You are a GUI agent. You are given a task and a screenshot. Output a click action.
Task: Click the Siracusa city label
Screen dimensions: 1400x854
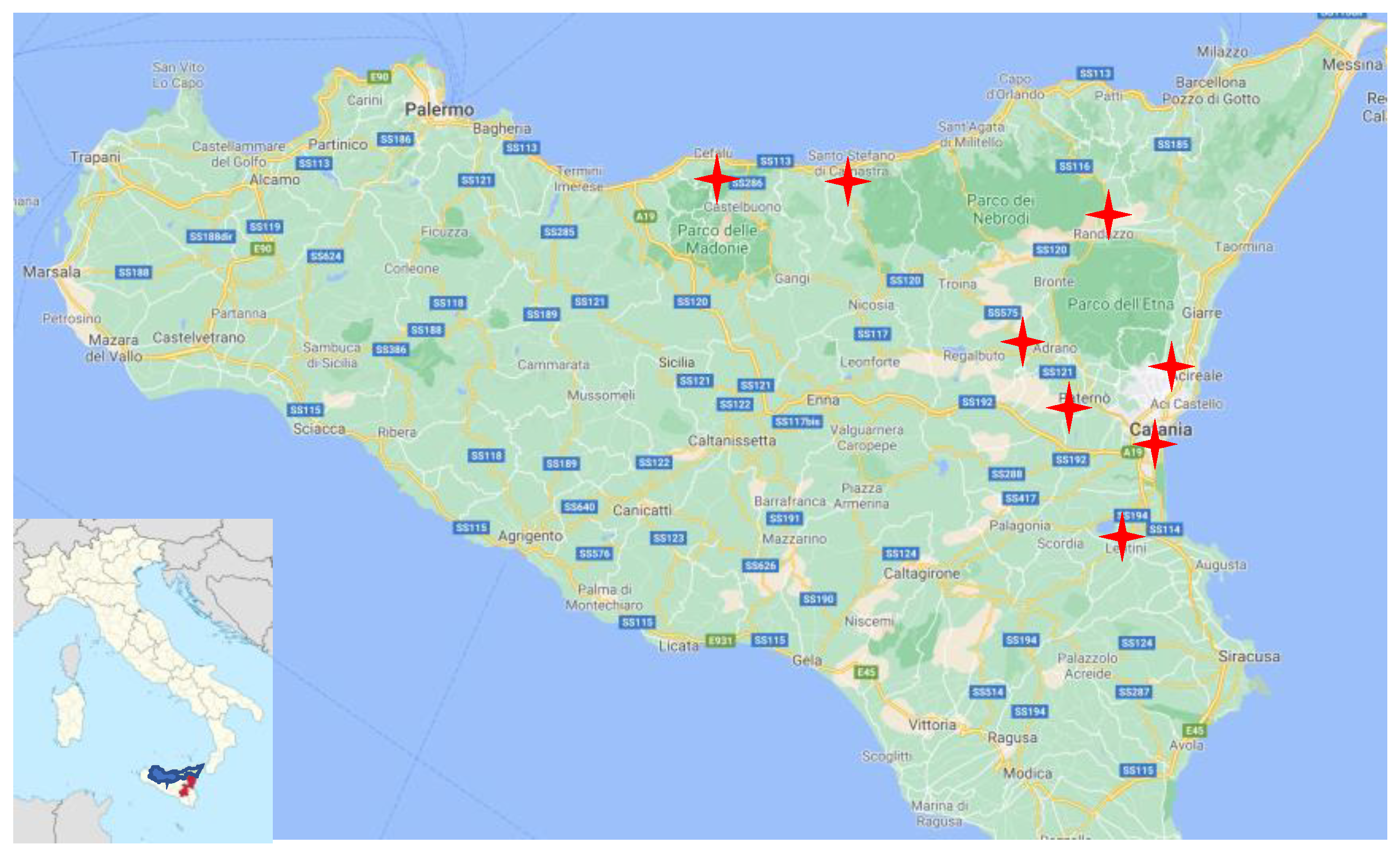pos(1249,656)
